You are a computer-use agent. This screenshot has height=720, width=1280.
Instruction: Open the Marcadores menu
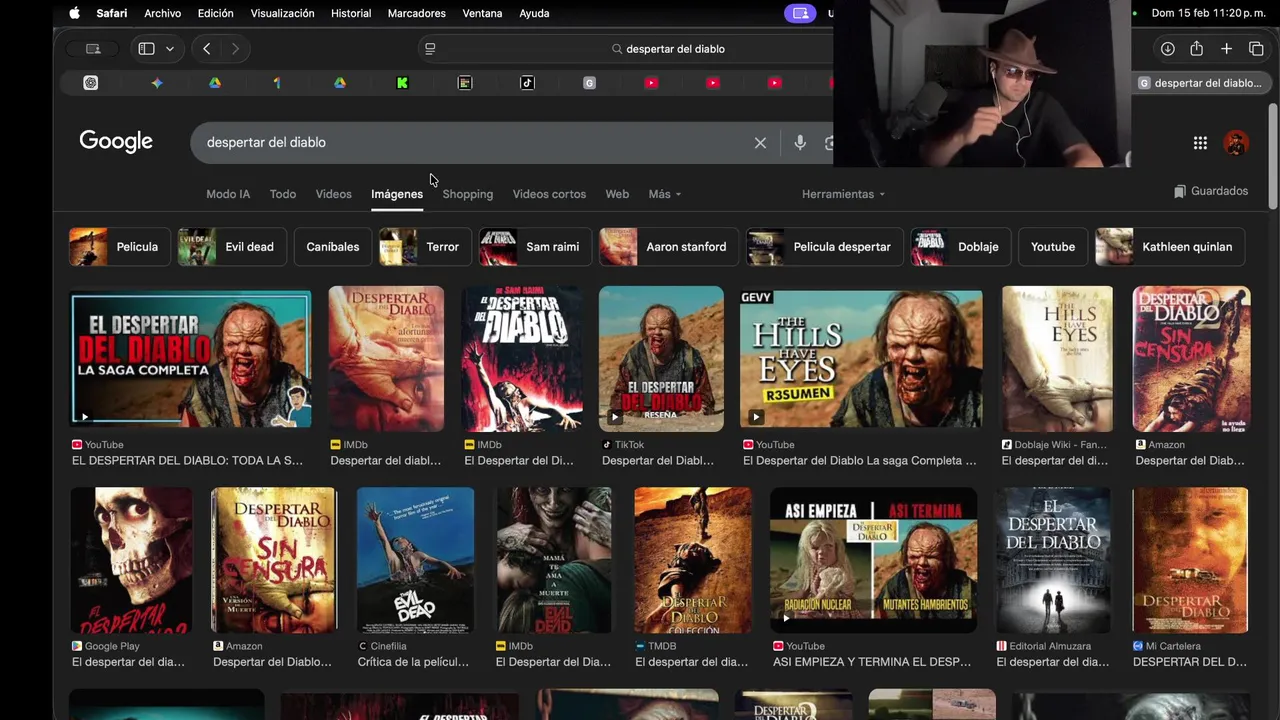click(416, 13)
